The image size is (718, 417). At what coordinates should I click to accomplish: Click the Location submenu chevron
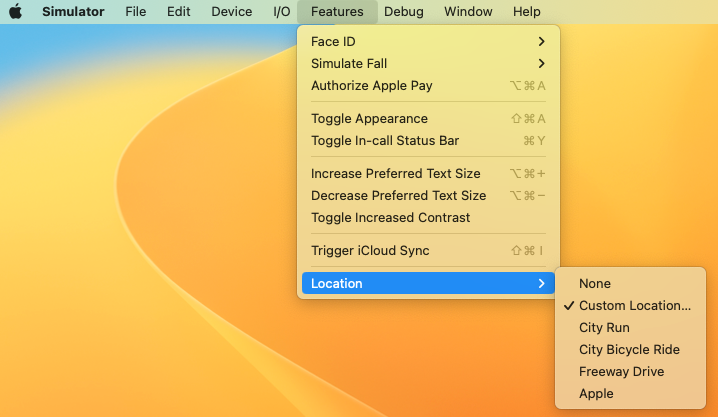[541, 283]
